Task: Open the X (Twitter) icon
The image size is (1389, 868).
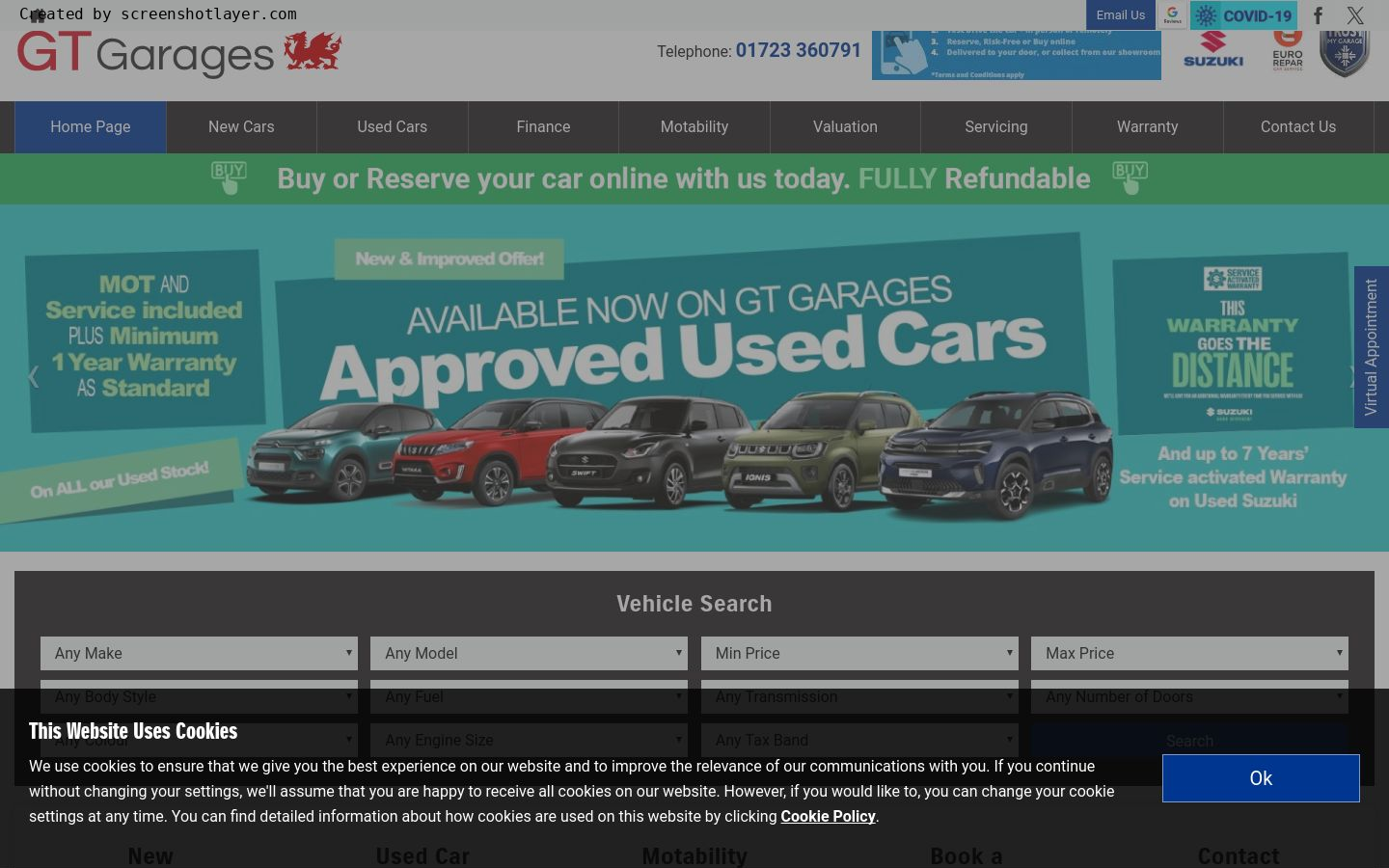Action: [1355, 15]
